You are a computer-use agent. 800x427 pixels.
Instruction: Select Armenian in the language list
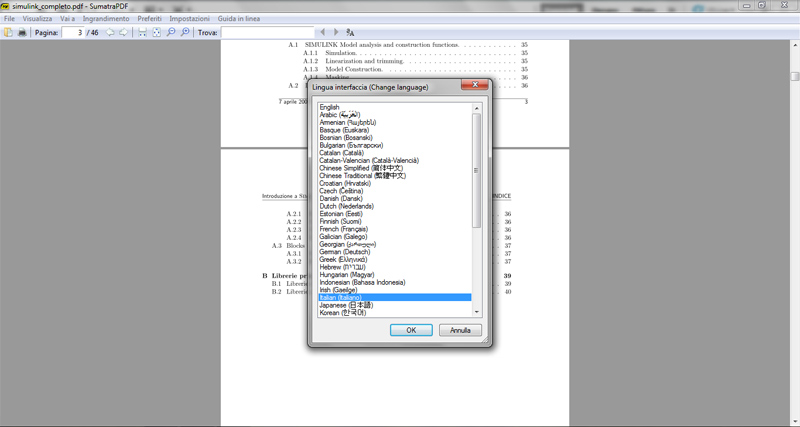394,122
